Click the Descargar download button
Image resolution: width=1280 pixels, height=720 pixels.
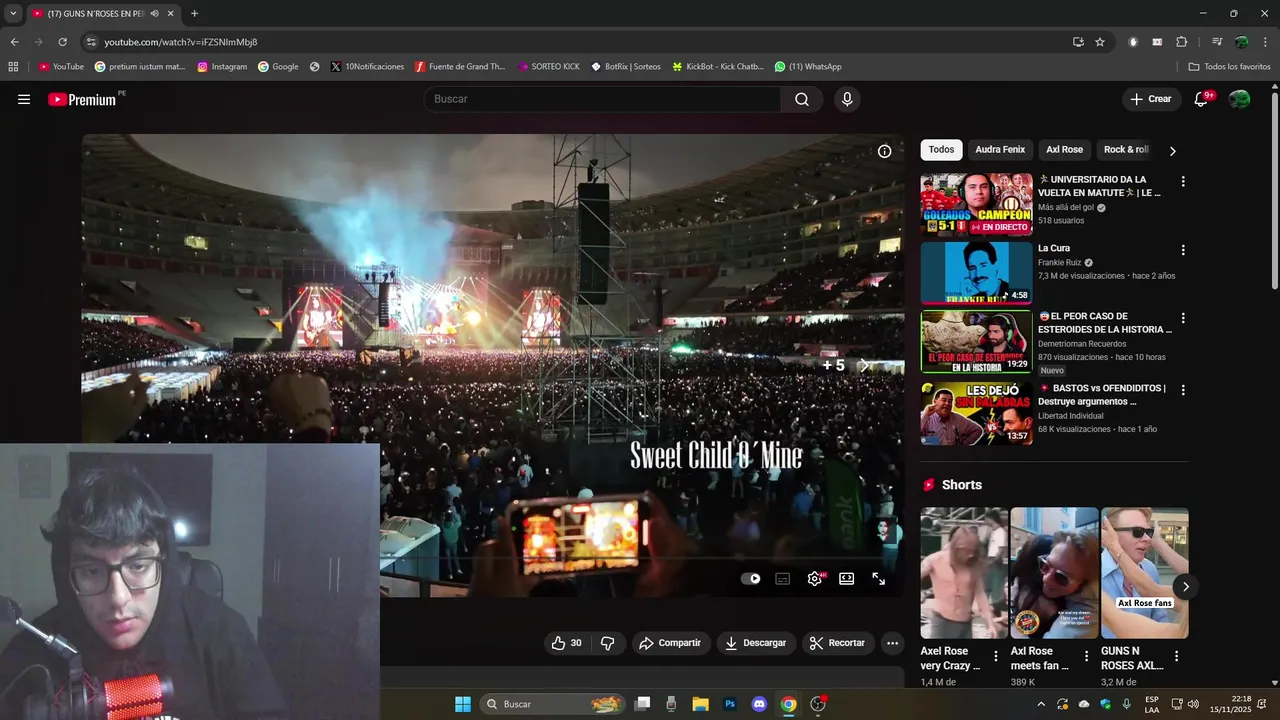(x=757, y=643)
